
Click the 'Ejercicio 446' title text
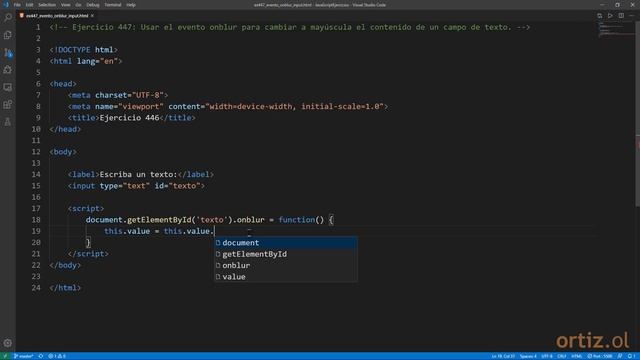coord(129,118)
